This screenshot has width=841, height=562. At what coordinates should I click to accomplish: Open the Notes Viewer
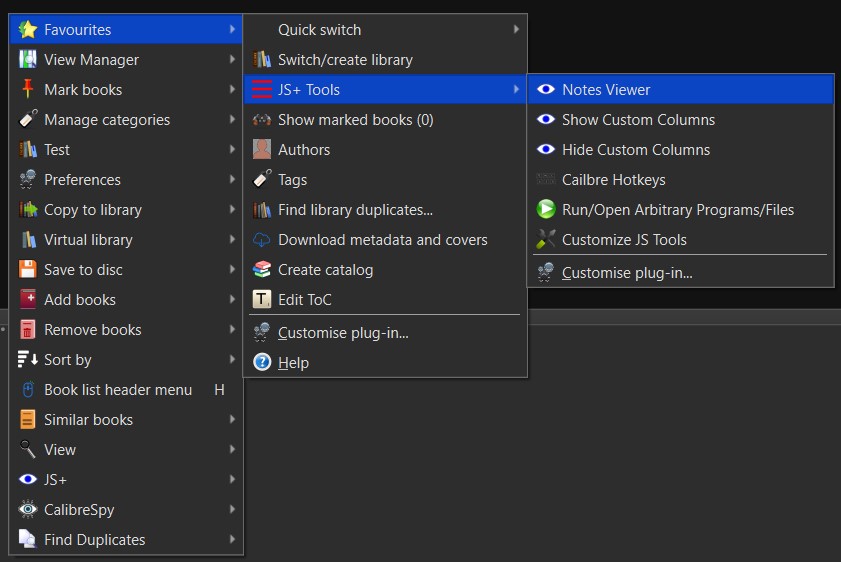coord(606,90)
